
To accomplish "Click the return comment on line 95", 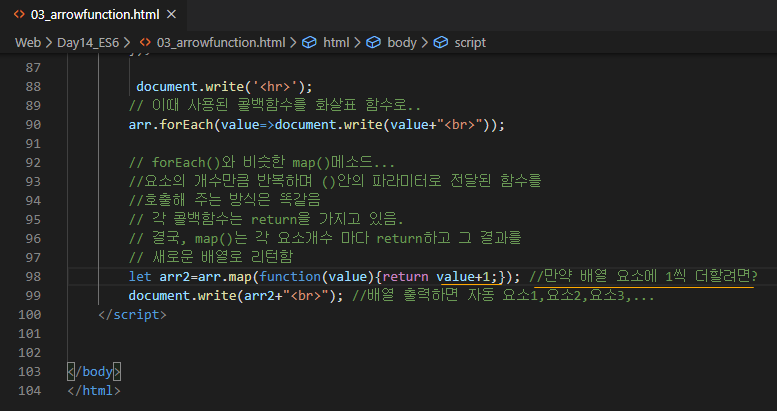I will (x=266, y=220).
